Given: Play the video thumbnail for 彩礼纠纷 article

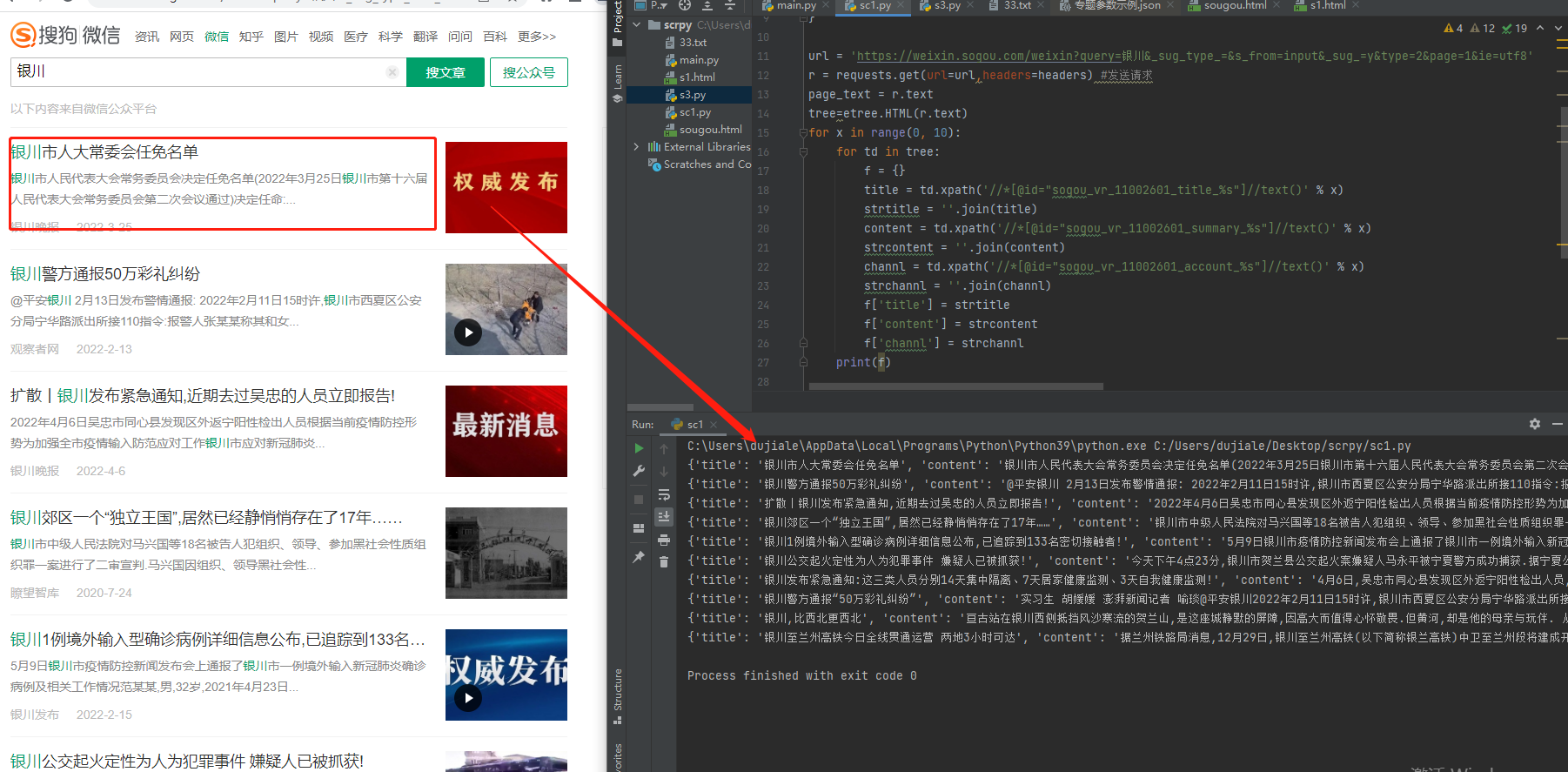Looking at the screenshot, I should tap(468, 332).
